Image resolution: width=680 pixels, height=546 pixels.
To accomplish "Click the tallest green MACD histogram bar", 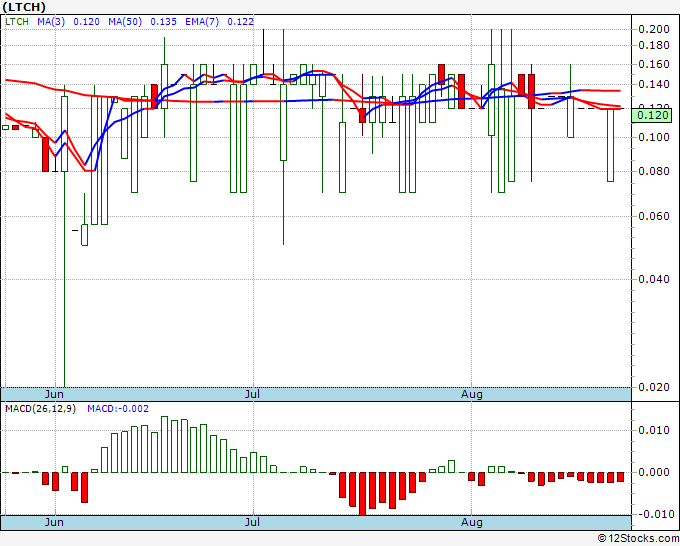I will tap(164, 445).
